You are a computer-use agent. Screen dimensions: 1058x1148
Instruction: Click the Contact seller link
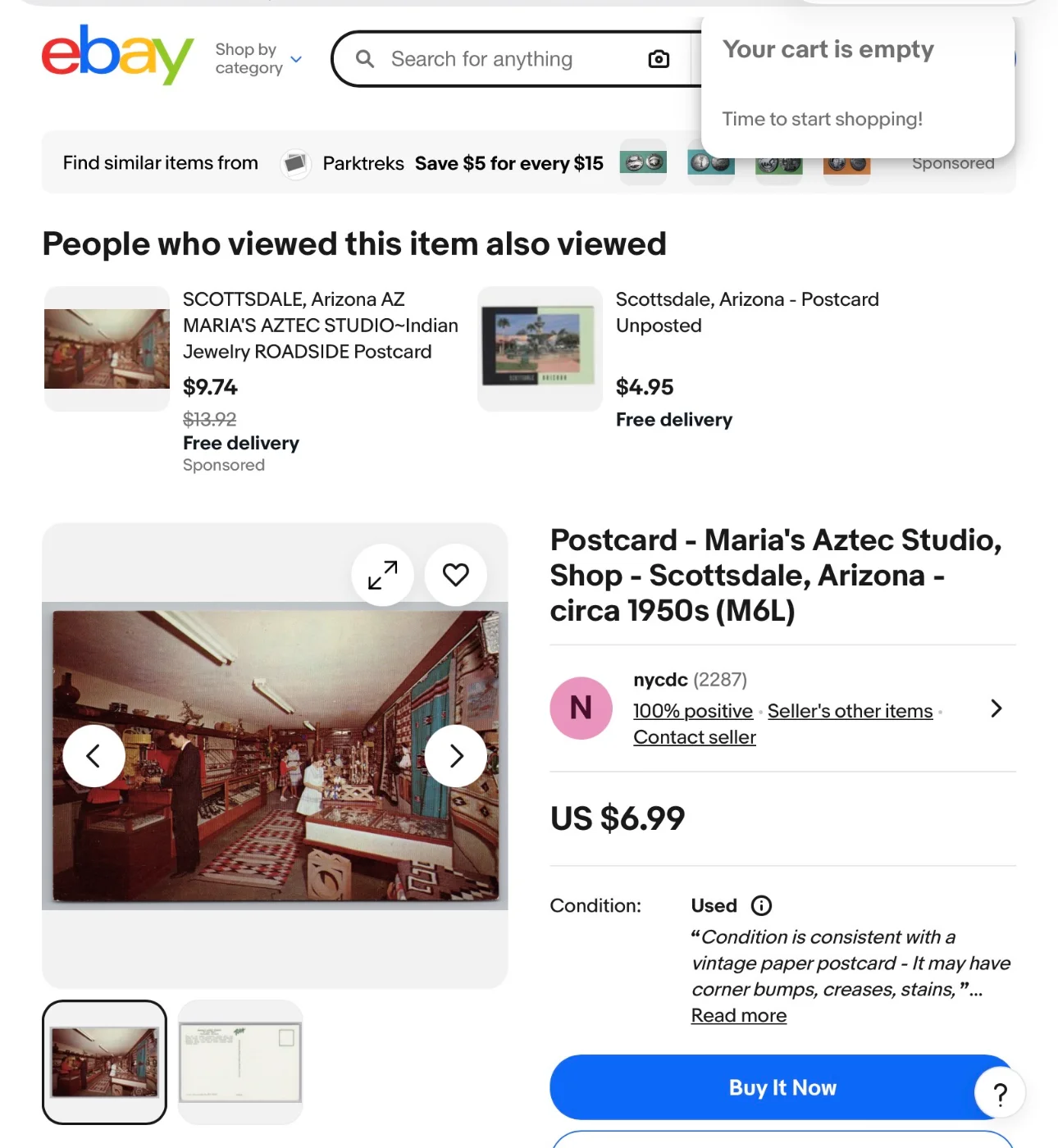[x=694, y=737]
